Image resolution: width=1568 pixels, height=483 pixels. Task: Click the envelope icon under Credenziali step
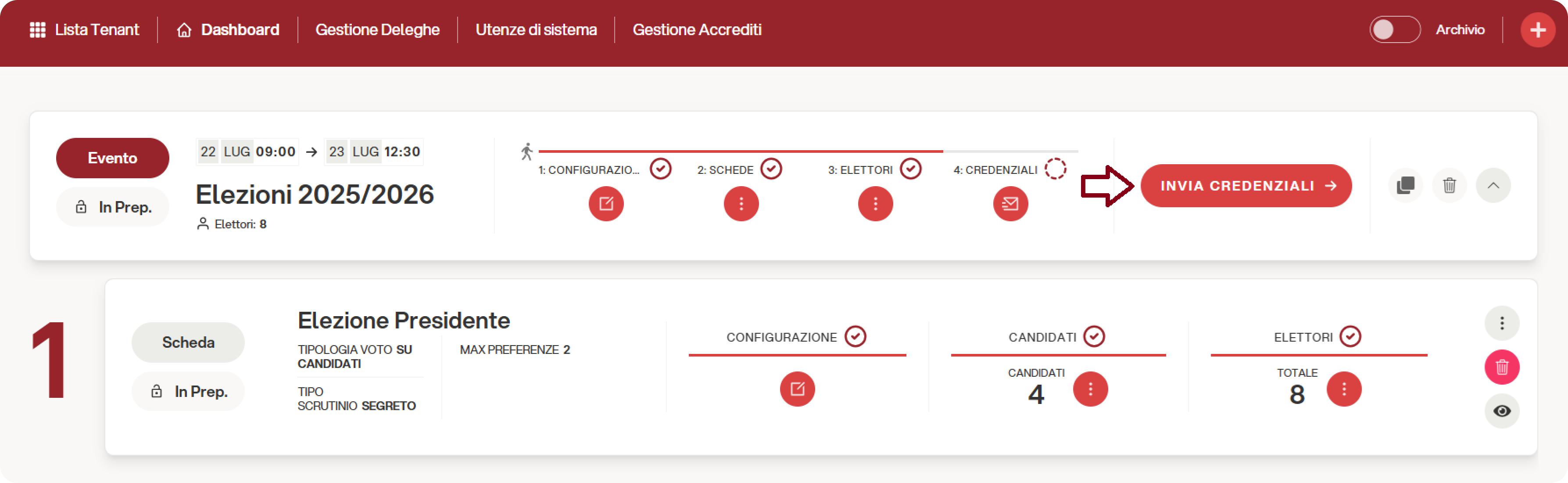[x=1010, y=203]
